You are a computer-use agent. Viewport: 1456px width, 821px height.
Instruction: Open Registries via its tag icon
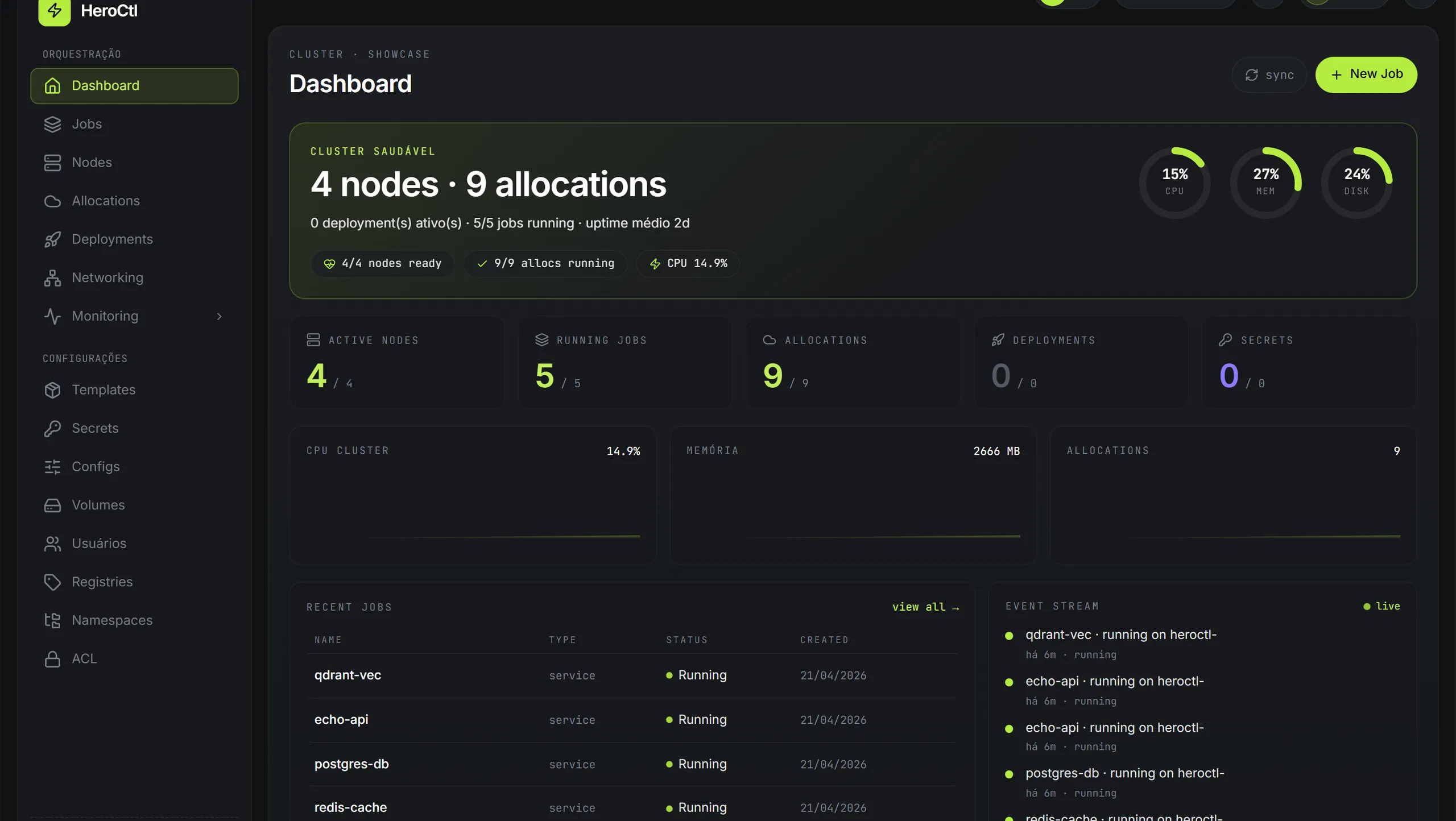[x=52, y=582]
